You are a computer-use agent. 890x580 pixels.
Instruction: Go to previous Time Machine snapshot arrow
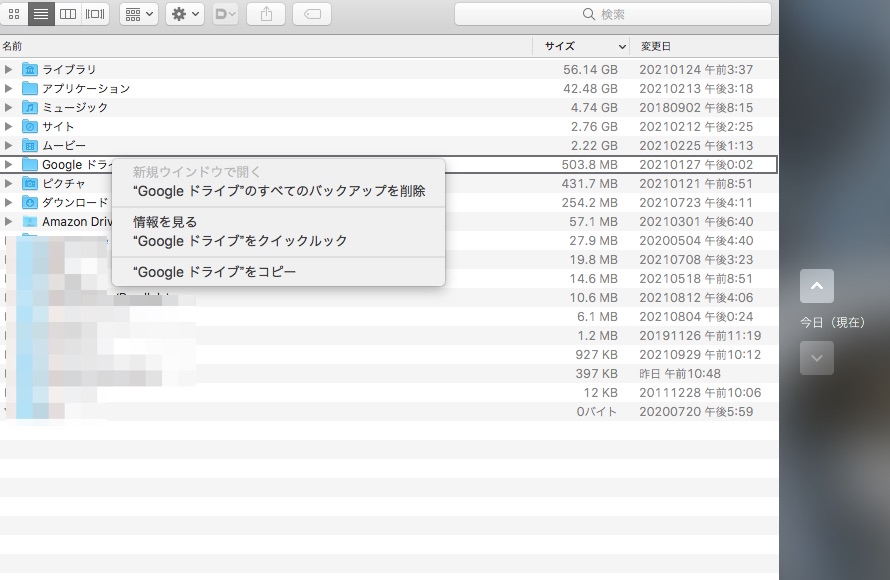pyautogui.click(x=817, y=286)
